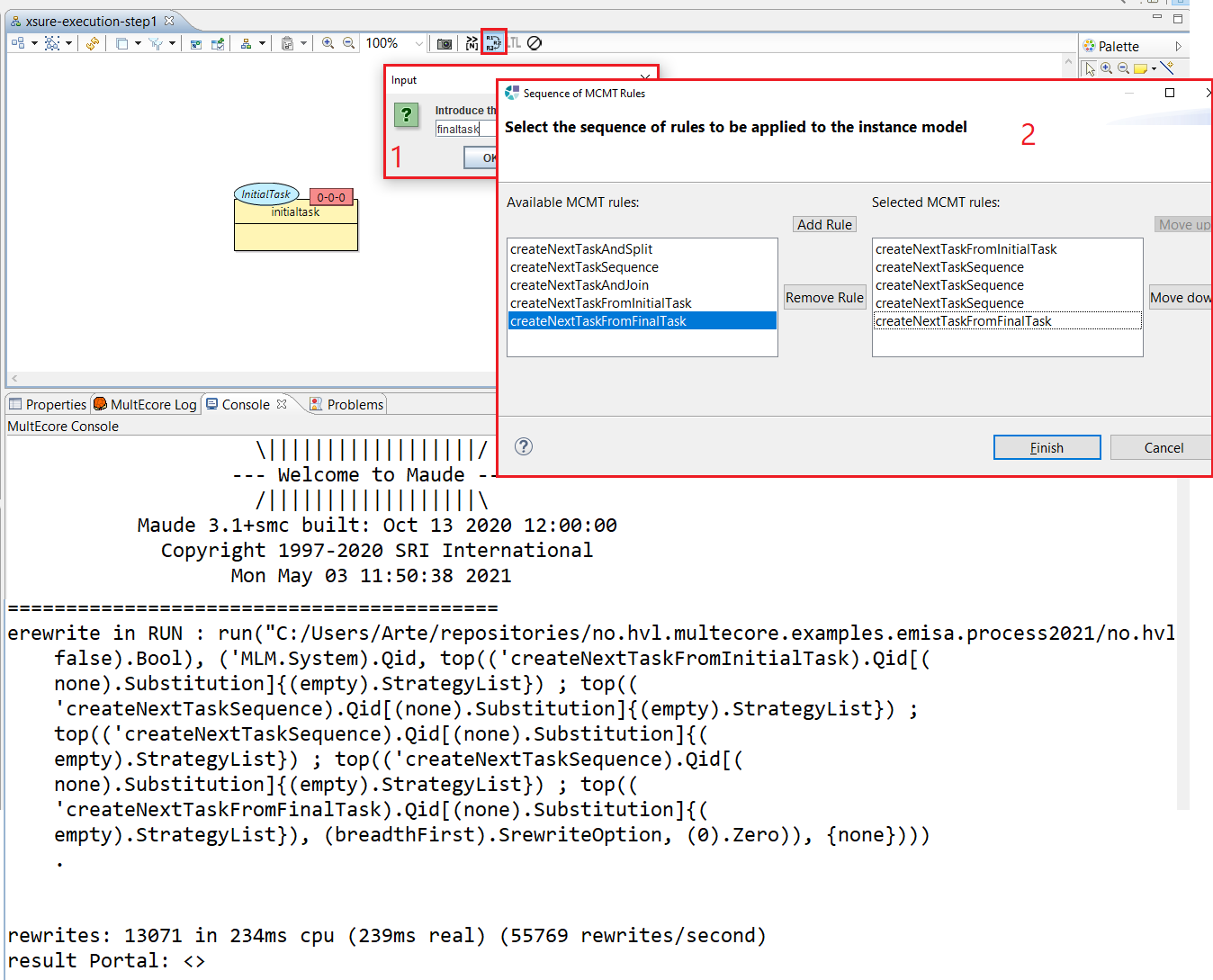The width and height of the screenshot is (1213, 980).
Task: Open dropdown next to tree arrange icon
Action: (262, 43)
